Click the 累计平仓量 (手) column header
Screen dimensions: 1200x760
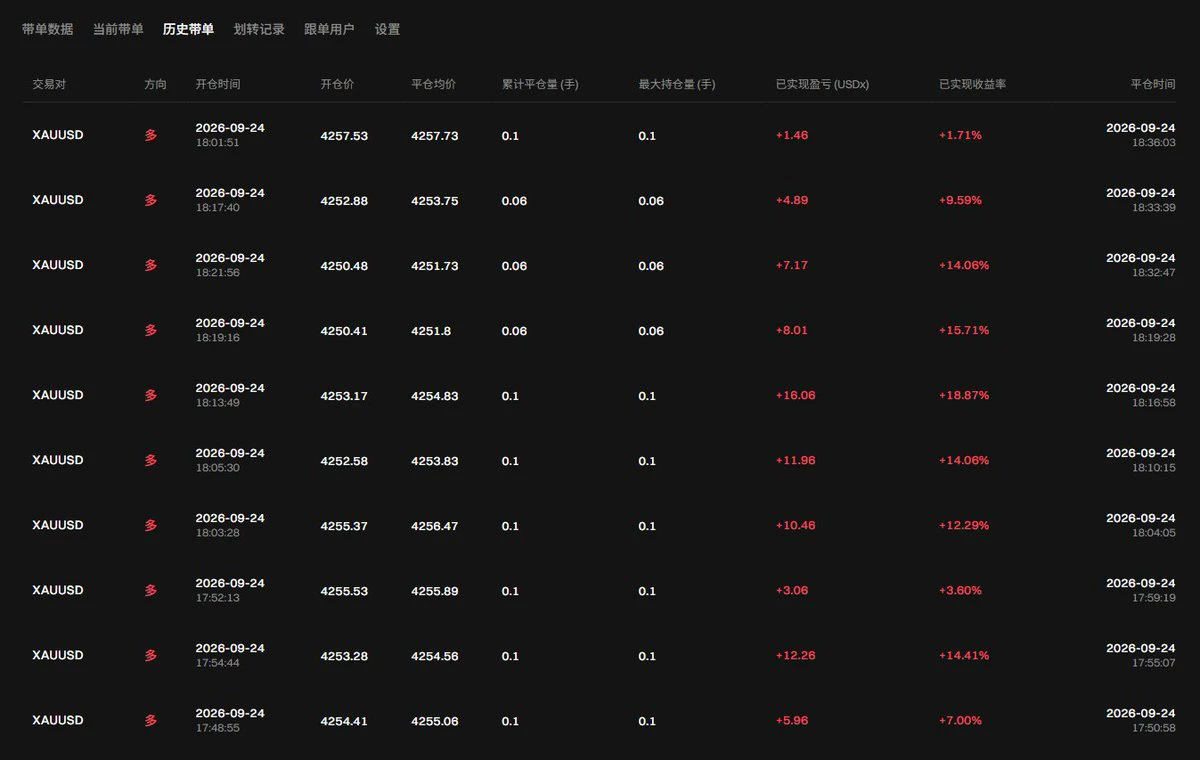click(540, 85)
